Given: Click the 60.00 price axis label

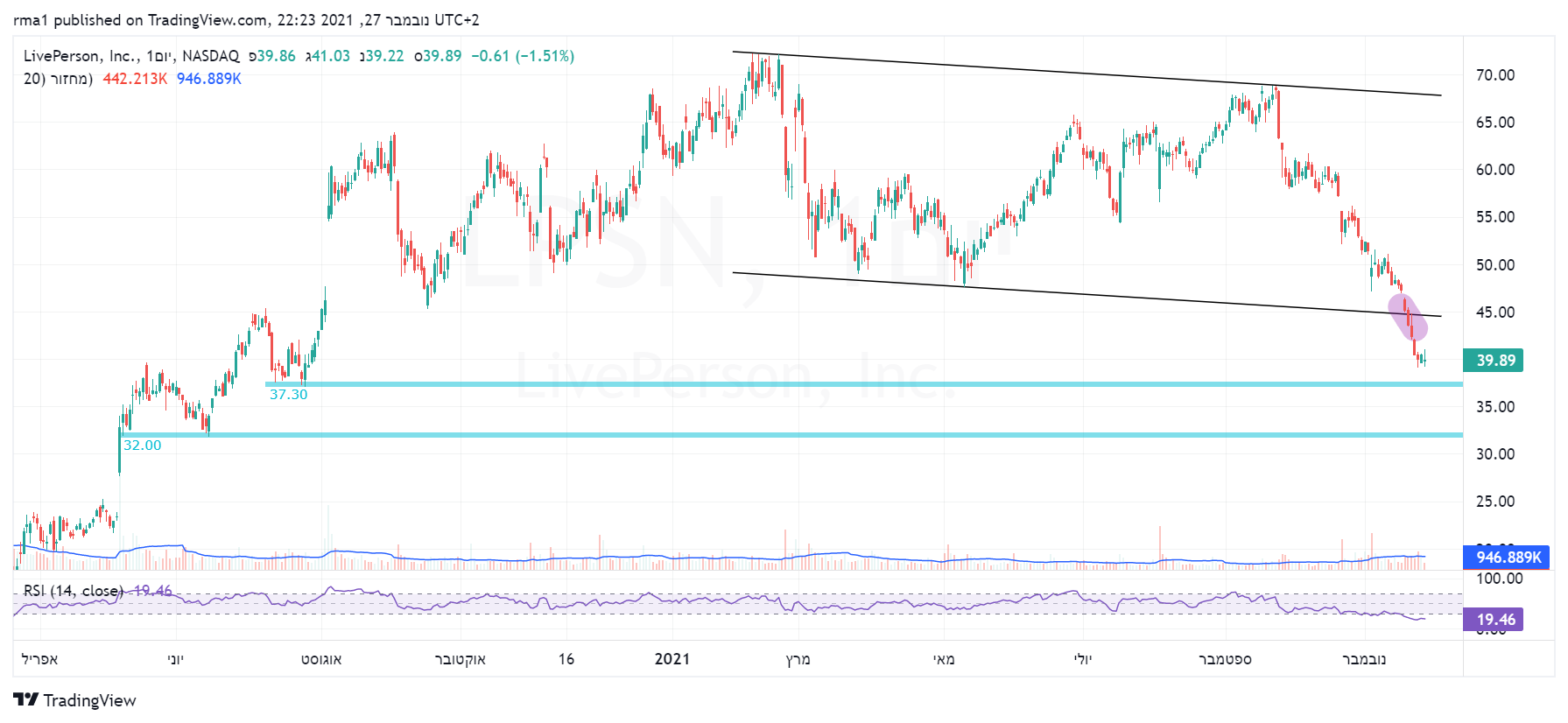Looking at the screenshot, I should [x=1495, y=170].
